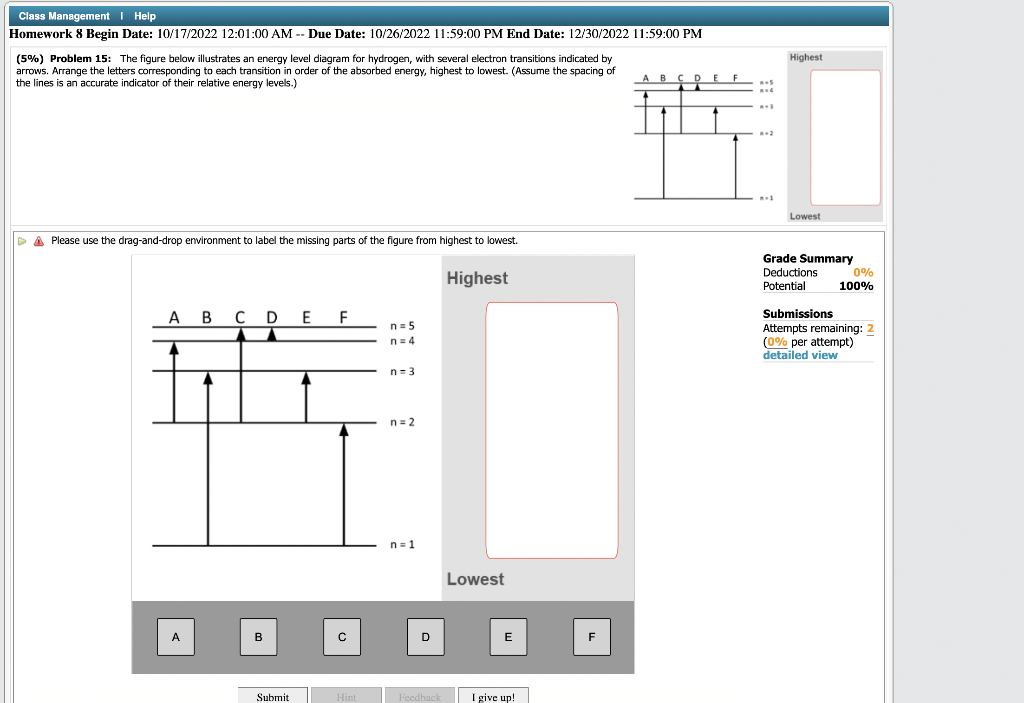
Task: Open the Class Management menu
Action: point(63,16)
